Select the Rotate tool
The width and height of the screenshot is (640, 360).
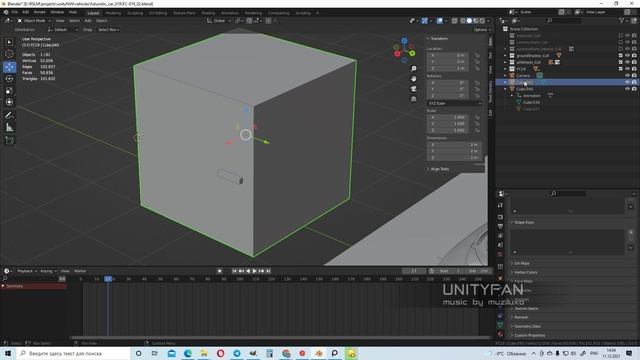pyautogui.click(x=9, y=78)
